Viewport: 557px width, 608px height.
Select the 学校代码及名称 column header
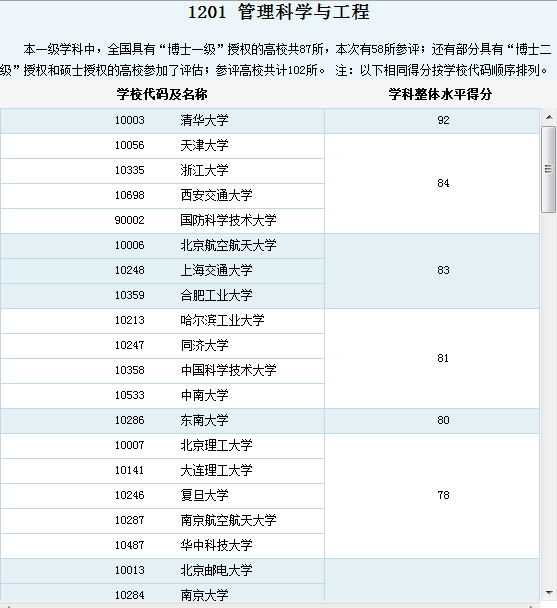[x=162, y=94]
